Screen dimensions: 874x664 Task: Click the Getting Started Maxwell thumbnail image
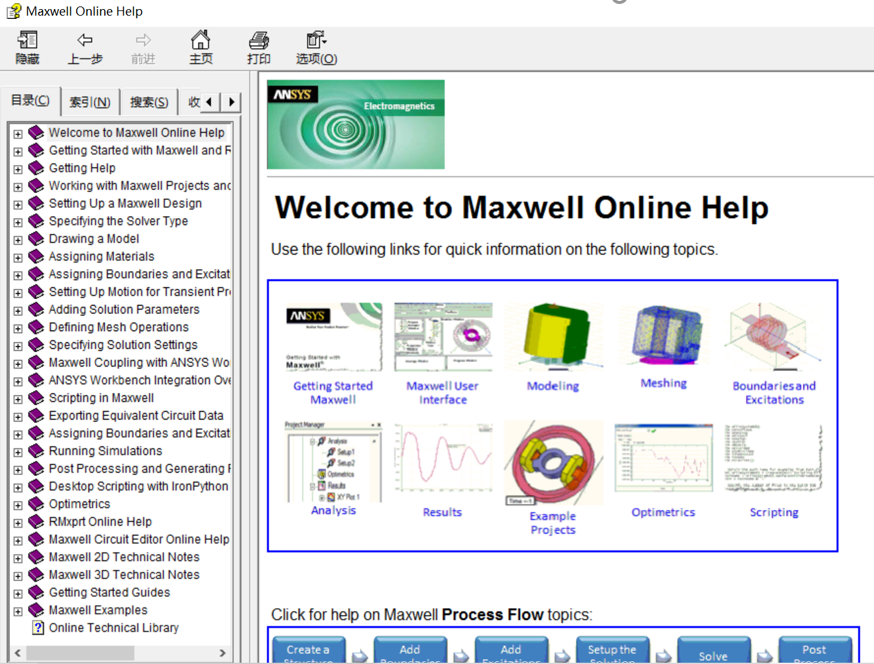coord(334,337)
